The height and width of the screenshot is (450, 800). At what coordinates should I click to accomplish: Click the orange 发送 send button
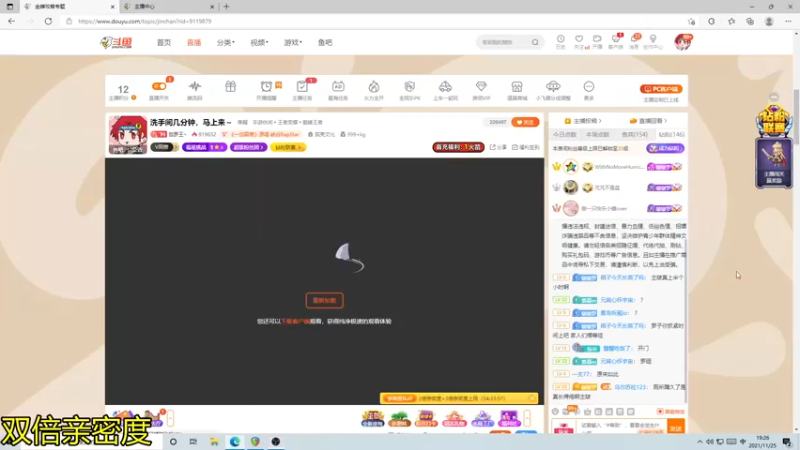point(676,428)
